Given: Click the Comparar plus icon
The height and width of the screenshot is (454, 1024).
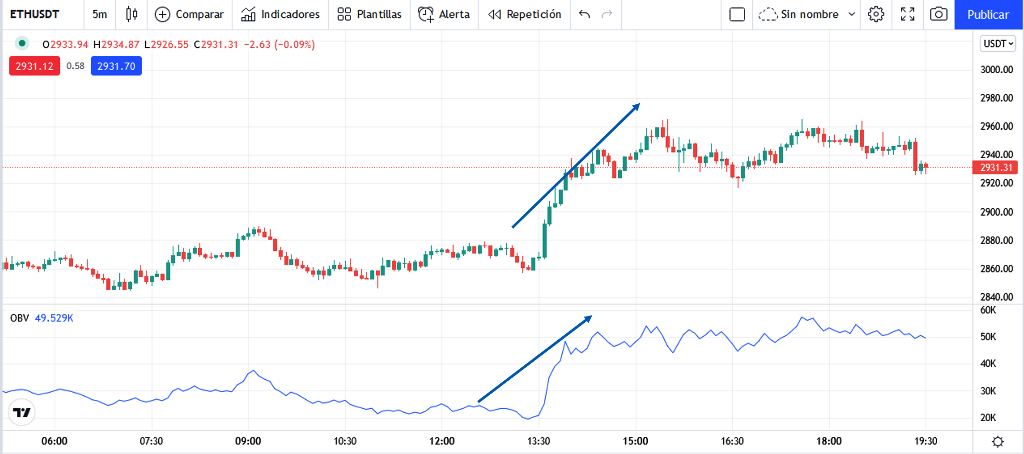Looking at the screenshot, I should pyautogui.click(x=162, y=14).
